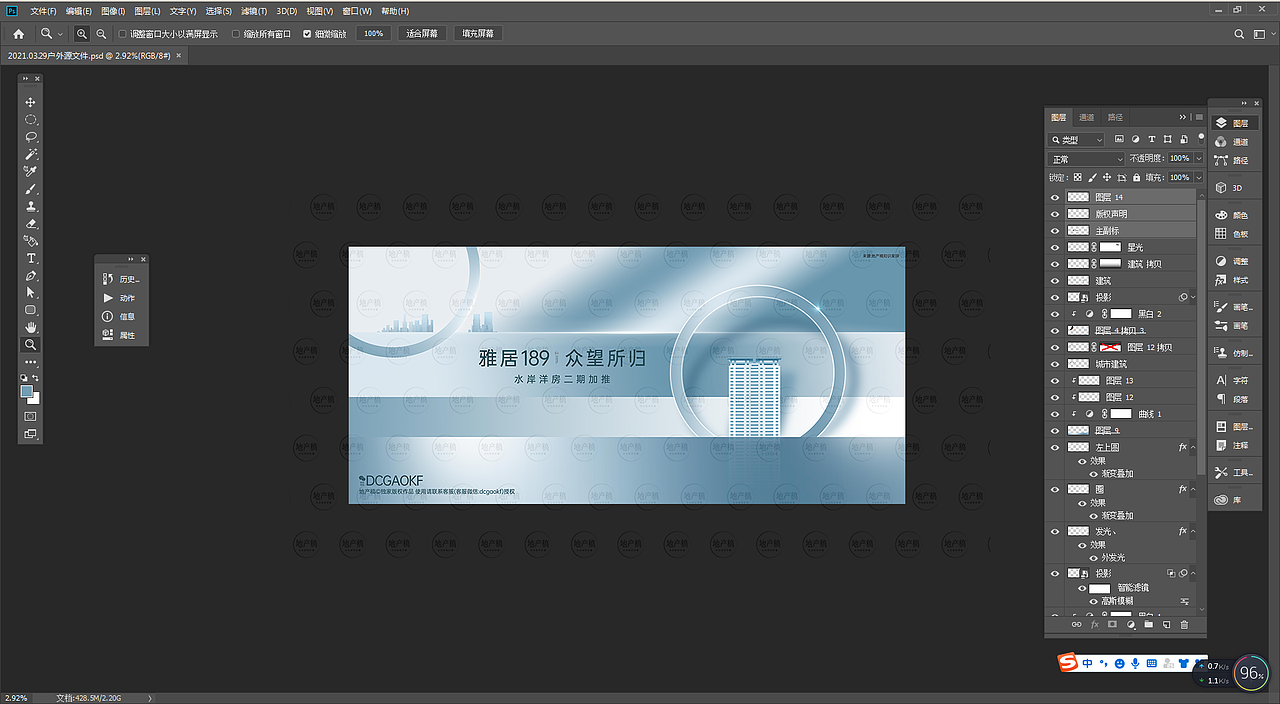Select the Paint Bucket tool
The image size is (1280, 704).
[x=31, y=241]
